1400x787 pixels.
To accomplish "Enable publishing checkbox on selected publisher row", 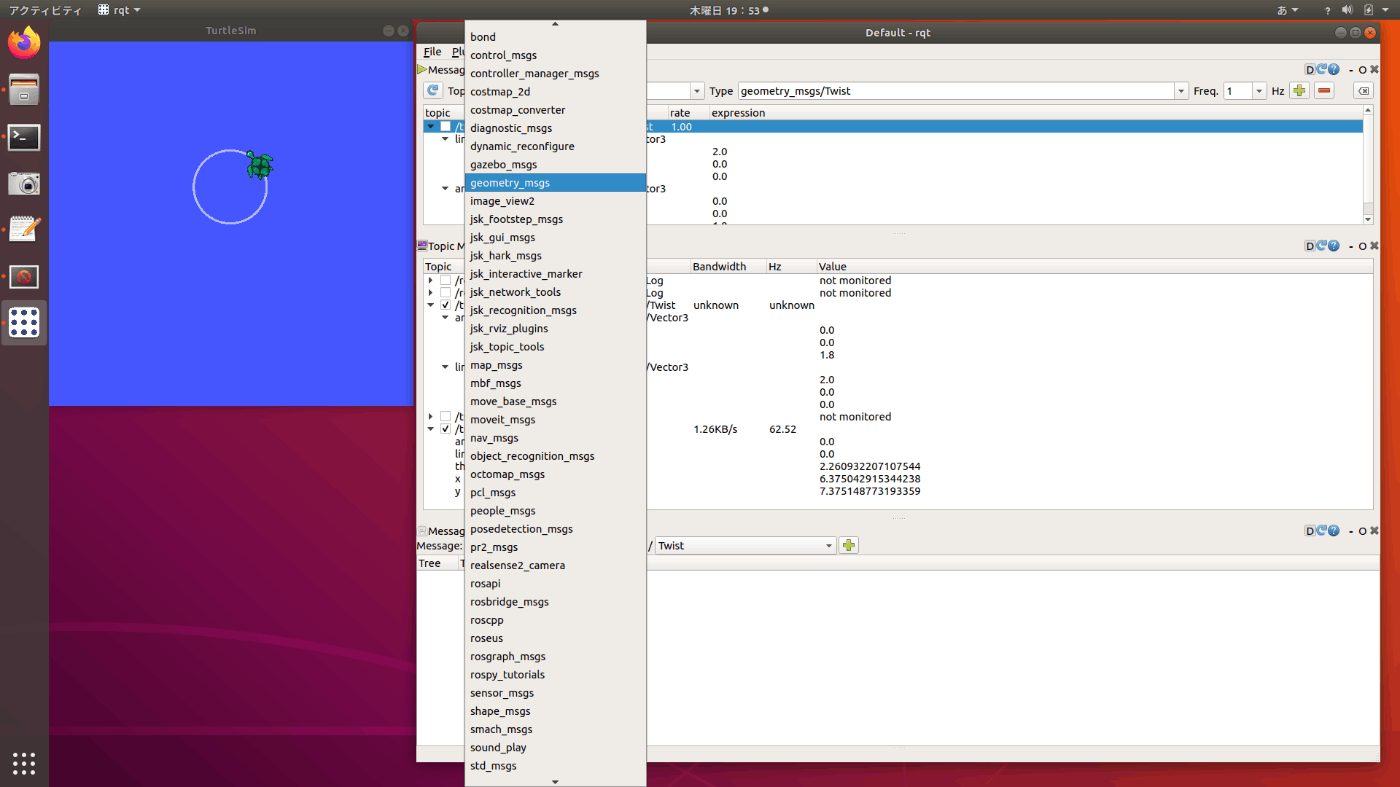I will tap(446, 127).
